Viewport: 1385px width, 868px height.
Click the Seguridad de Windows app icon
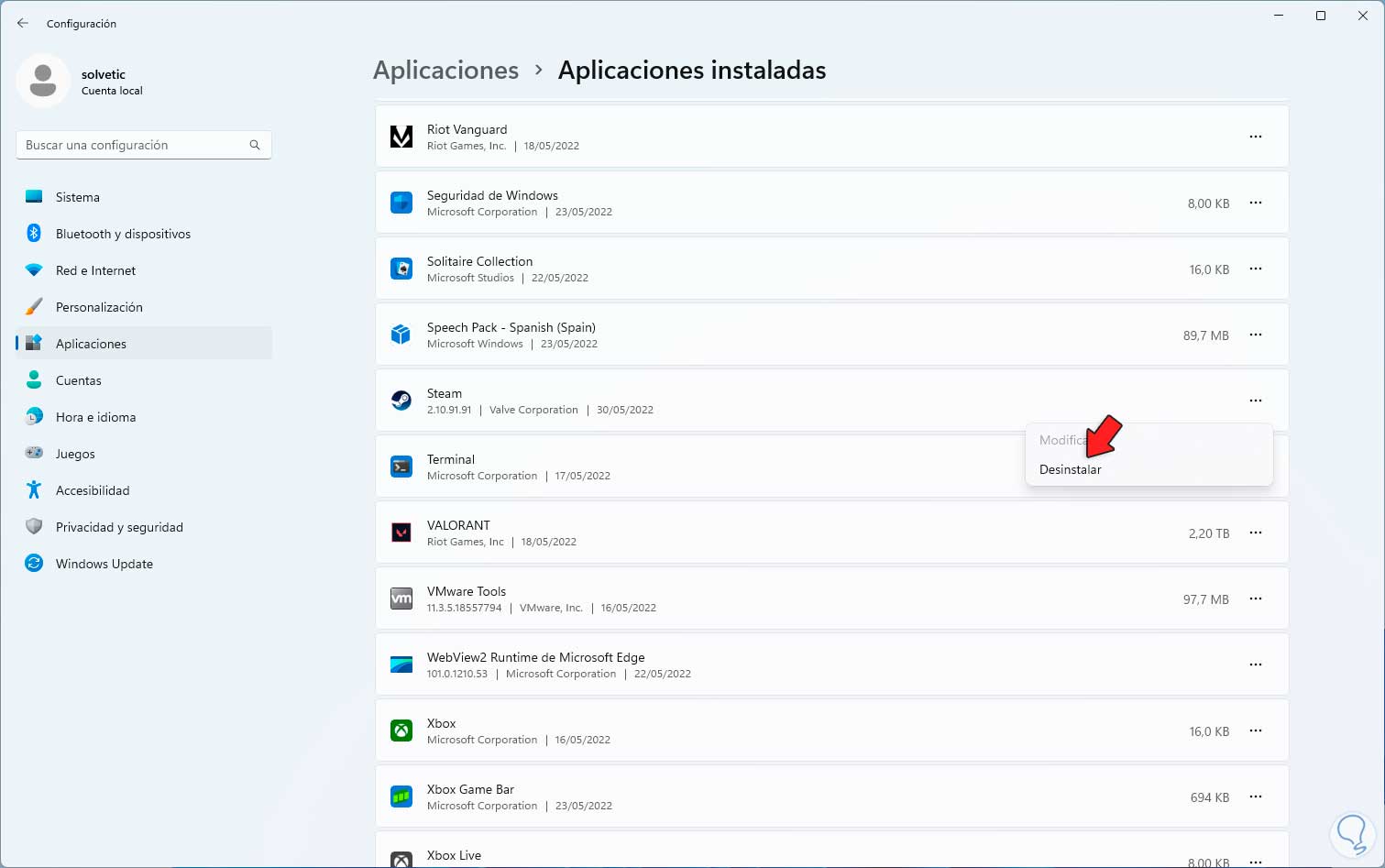pyautogui.click(x=401, y=203)
